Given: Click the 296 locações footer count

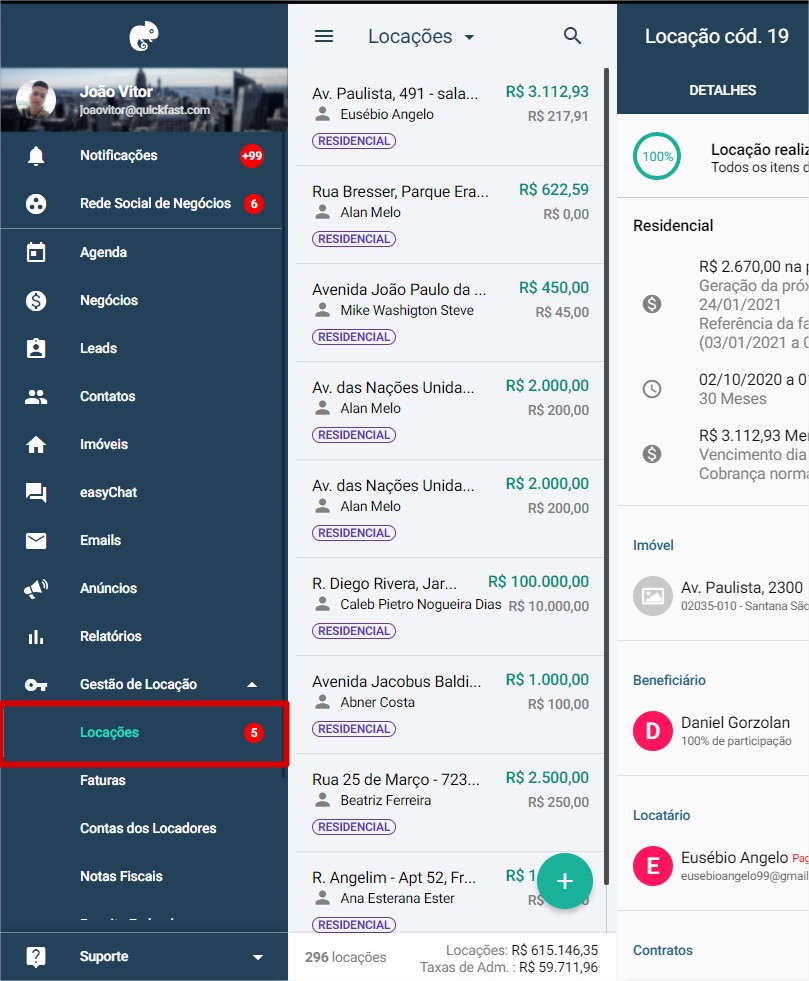Looking at the screenshot, I should (x=345, y=957).
